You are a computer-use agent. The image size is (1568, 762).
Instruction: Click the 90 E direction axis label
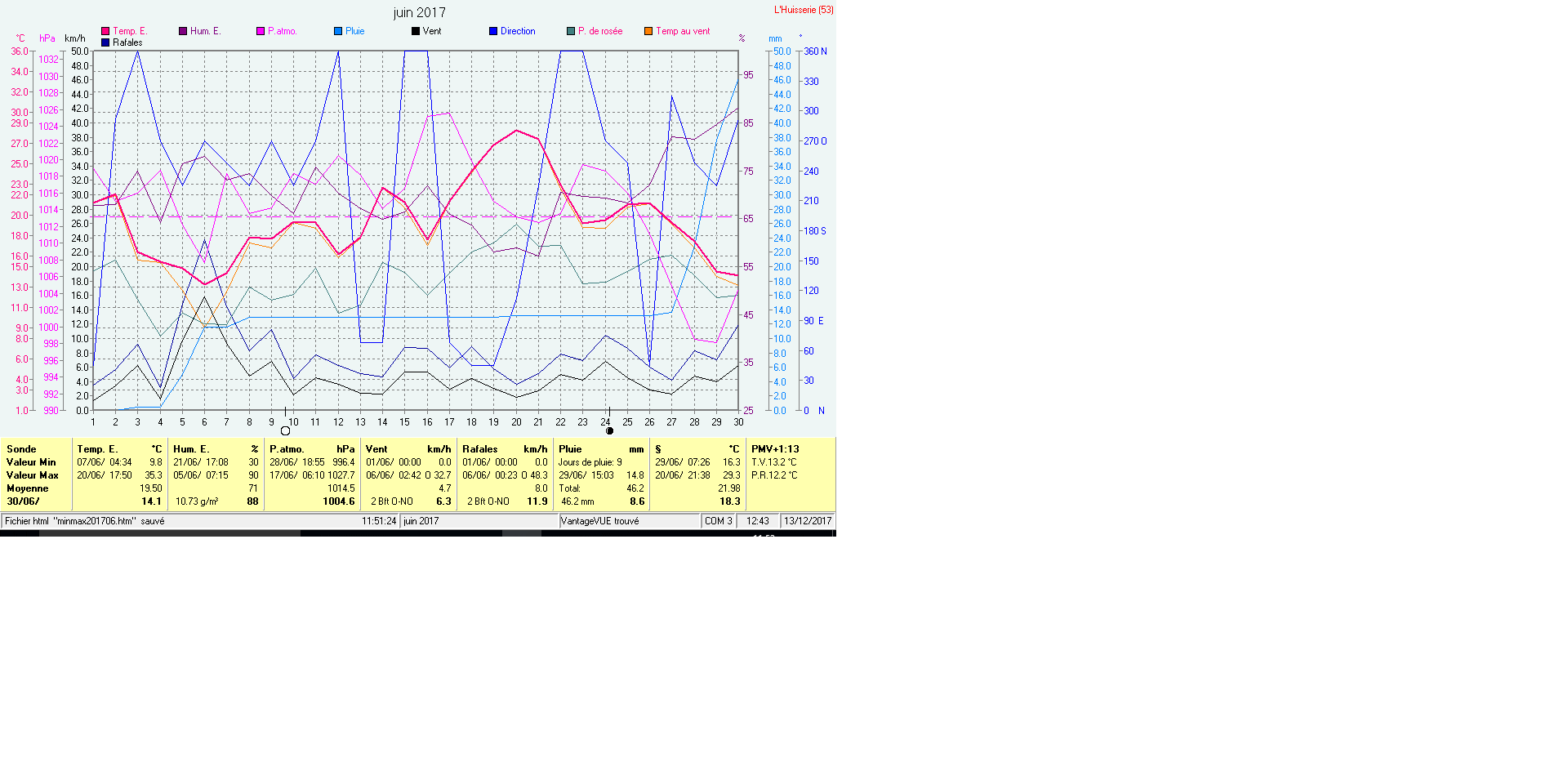[x=813, y=321]
